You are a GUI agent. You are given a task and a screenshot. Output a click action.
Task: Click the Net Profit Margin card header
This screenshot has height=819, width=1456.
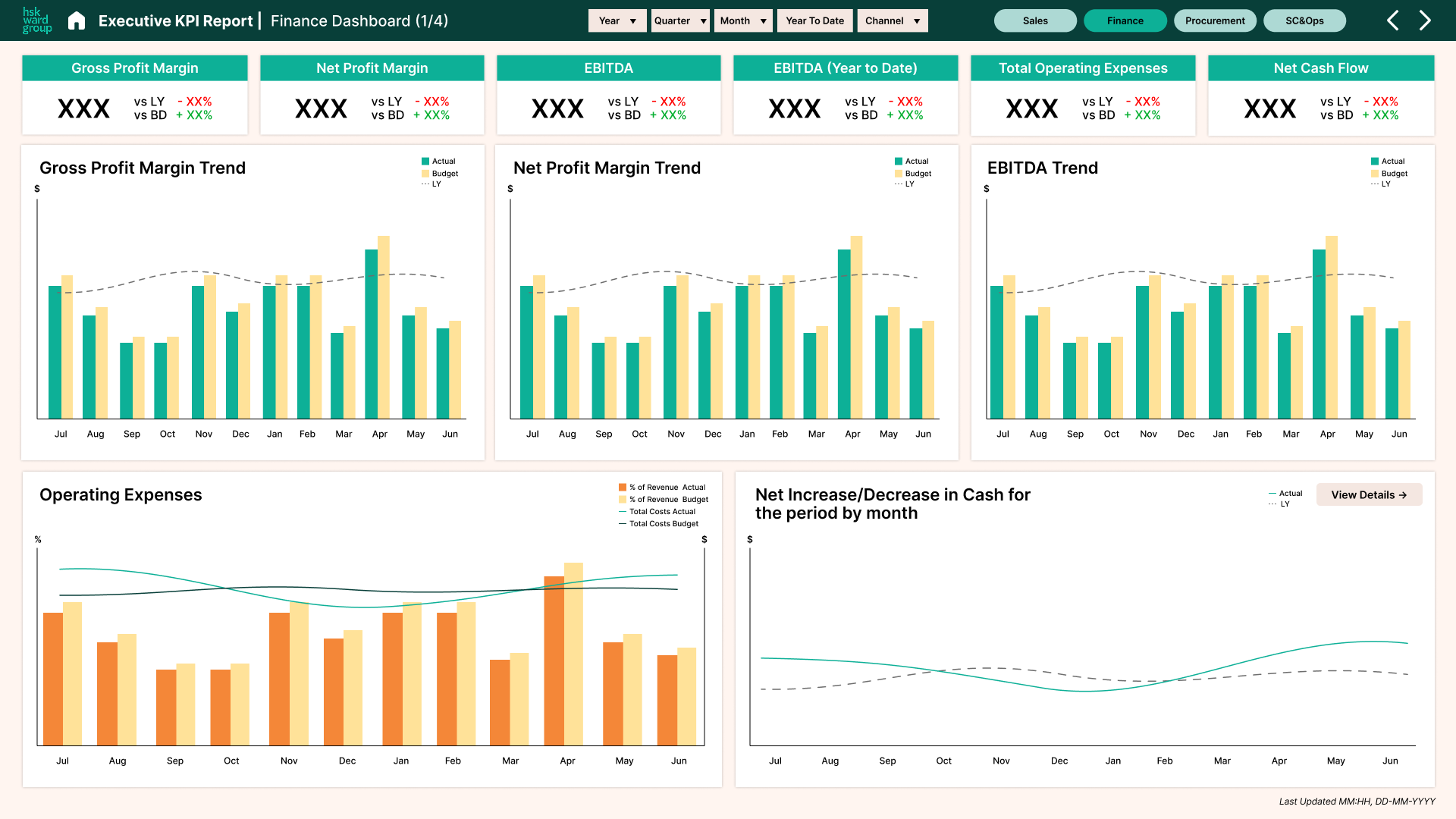pos(372,68)
